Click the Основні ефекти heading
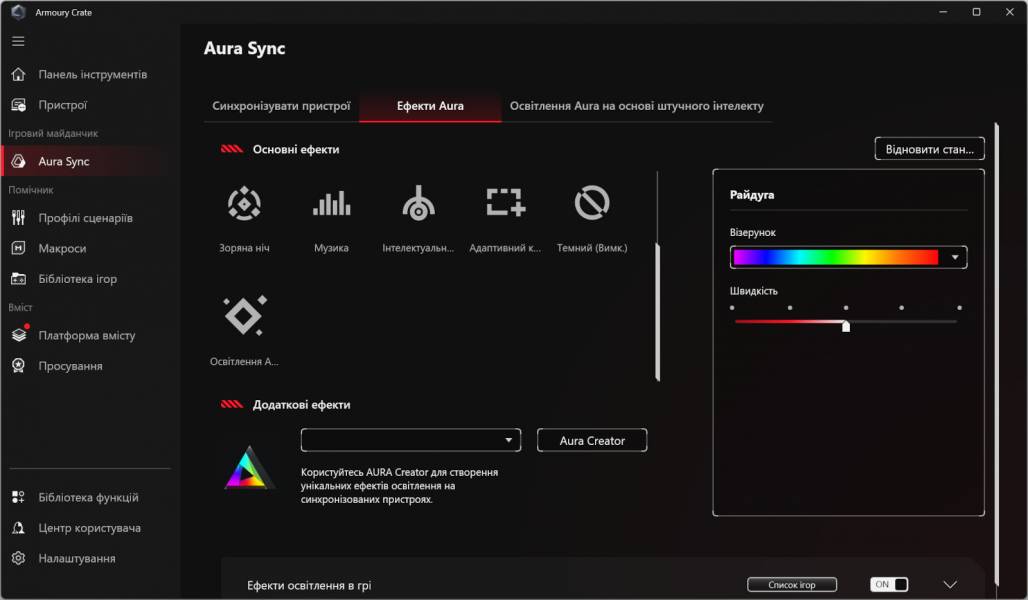The image size is (1028, 600). point(296,150)
